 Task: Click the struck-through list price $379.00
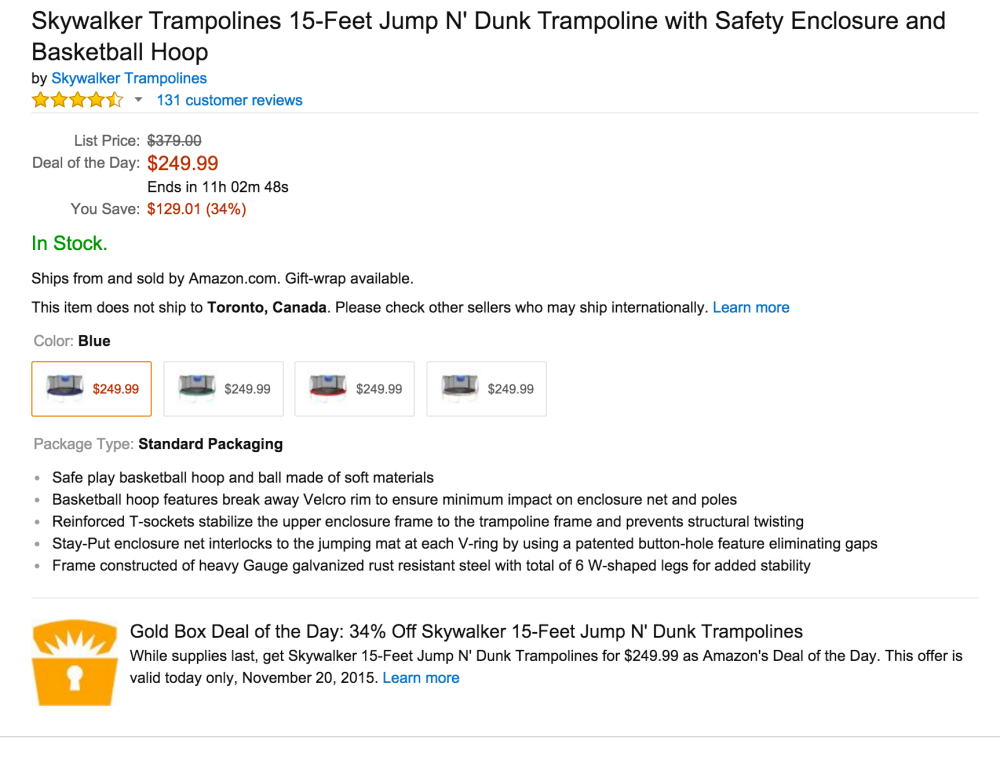(174, 141)
